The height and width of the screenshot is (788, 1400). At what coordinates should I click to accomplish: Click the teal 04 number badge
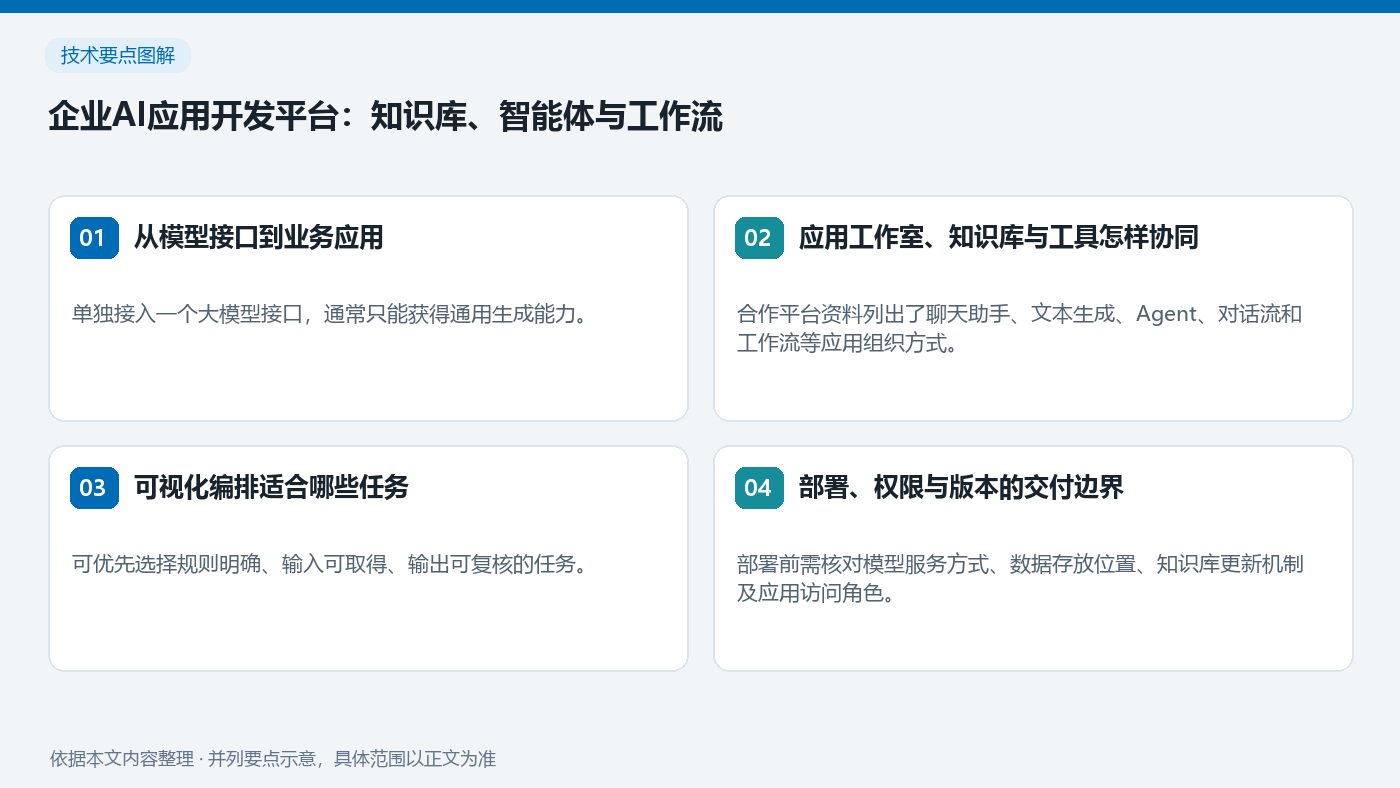[x=759, y=488]
